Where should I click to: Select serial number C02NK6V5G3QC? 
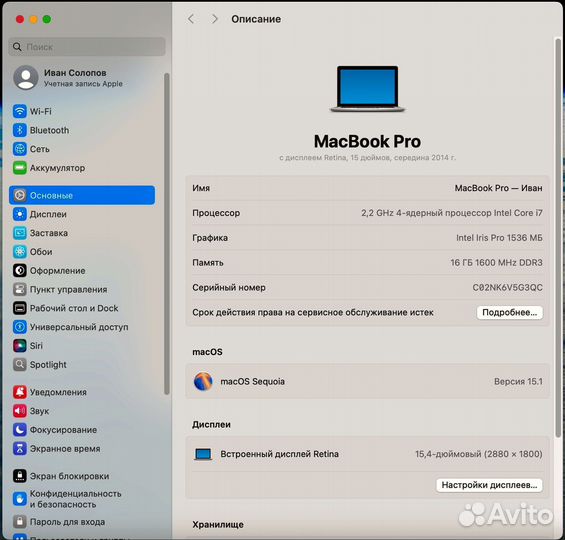coord(507,287)
